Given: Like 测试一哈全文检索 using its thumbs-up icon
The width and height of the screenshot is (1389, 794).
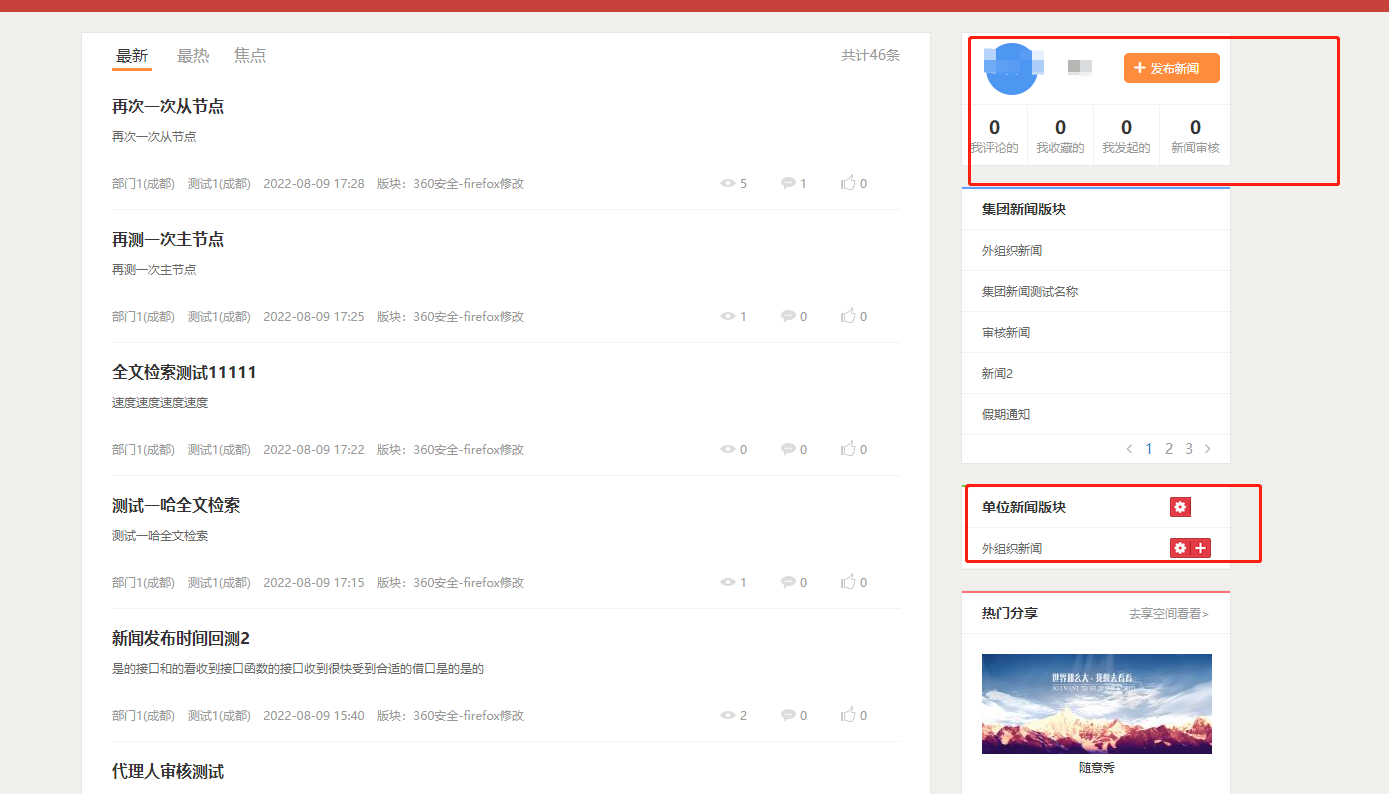Looking at the screenshot, I should click(848, 582).
